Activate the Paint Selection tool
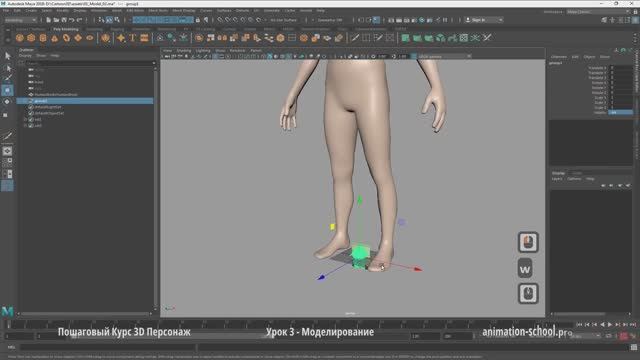This screenshot has width=640, height=360. 8,78
